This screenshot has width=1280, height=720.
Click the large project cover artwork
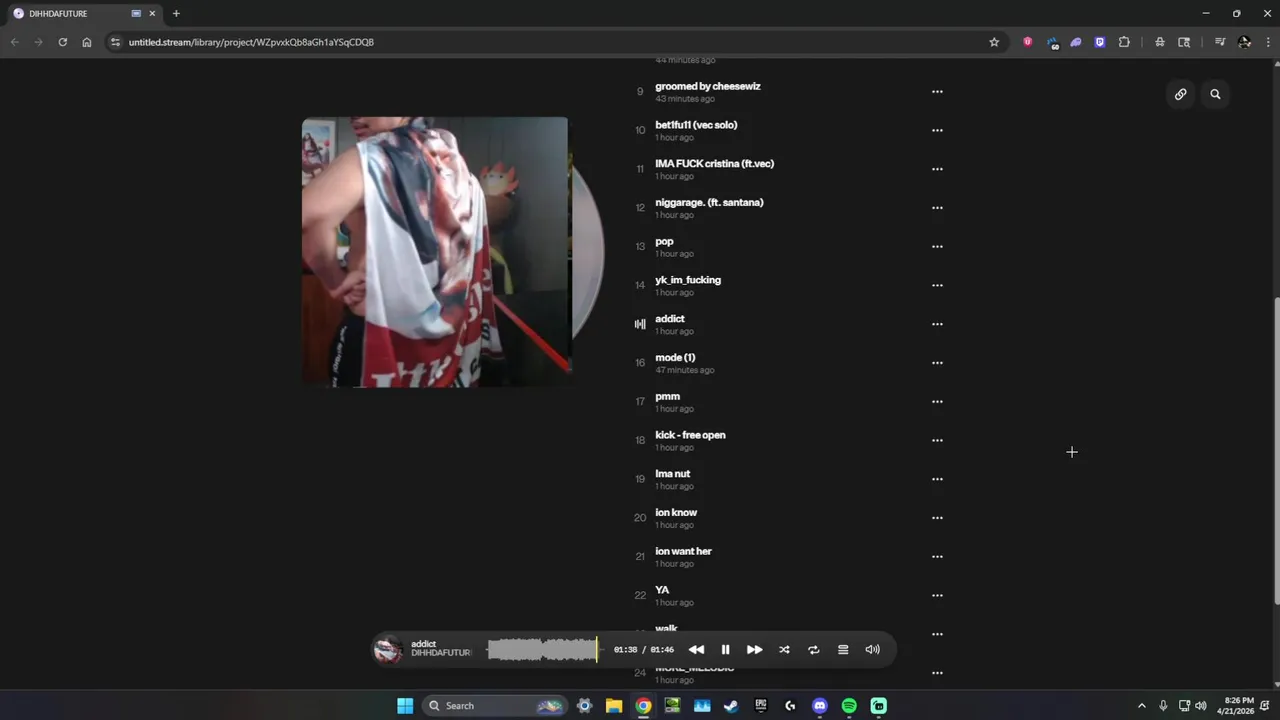pos(435,251)
